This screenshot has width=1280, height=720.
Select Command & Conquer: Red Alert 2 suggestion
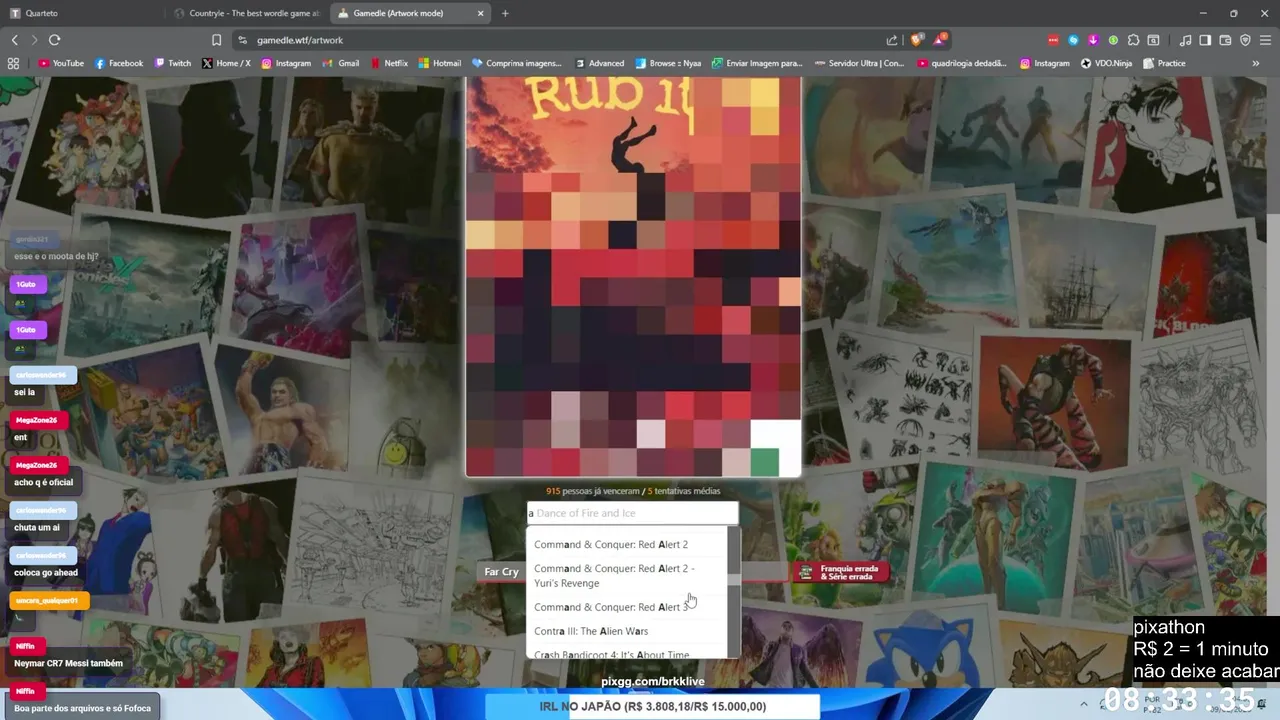(x=627, y=544)
